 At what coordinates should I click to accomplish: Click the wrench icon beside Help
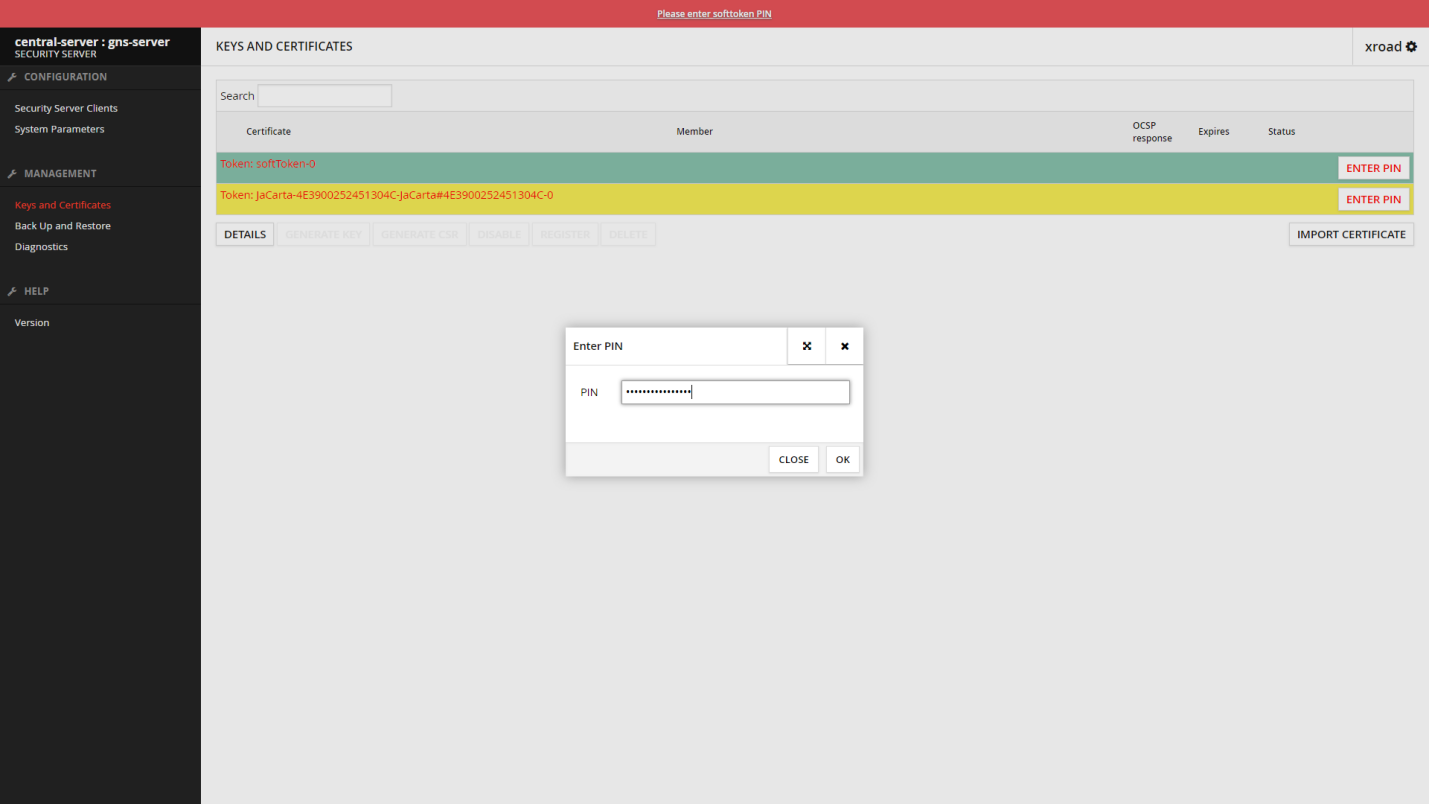click(x=12, y=291)
